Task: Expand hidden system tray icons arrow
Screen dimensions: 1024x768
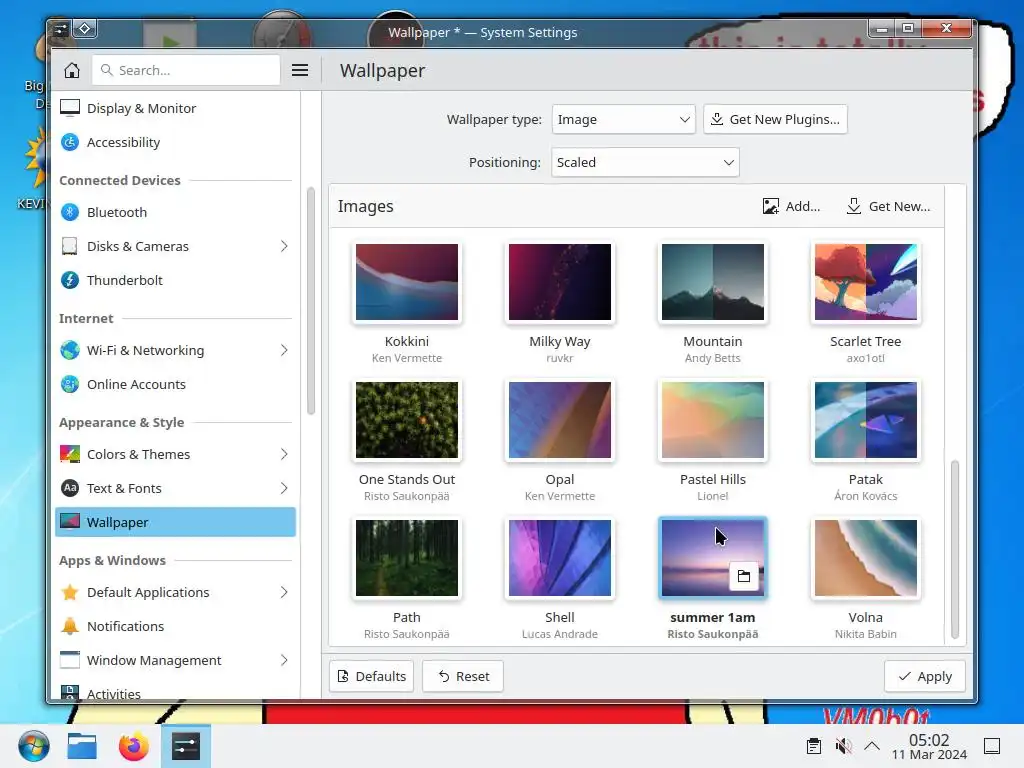Action: tap(872, 746)
